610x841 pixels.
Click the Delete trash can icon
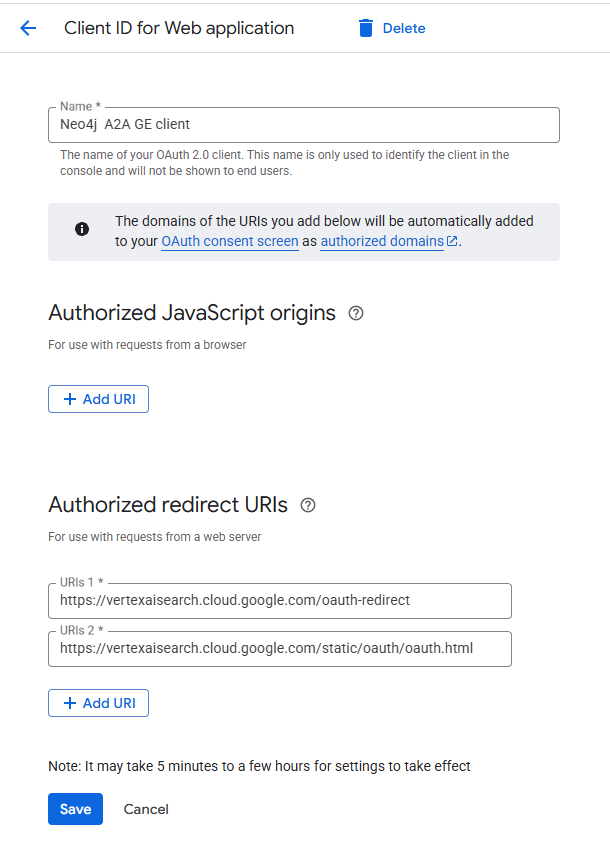point(366,28)
